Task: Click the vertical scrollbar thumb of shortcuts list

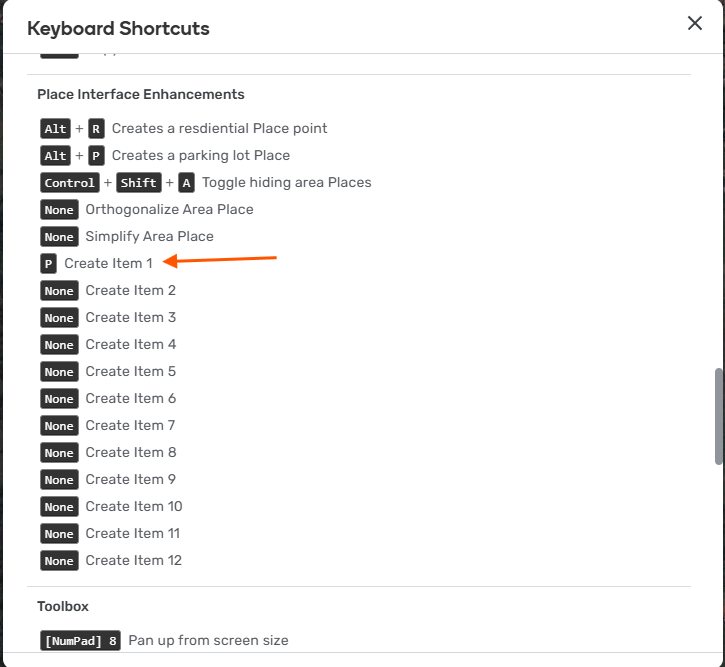Action: (718, 416)
